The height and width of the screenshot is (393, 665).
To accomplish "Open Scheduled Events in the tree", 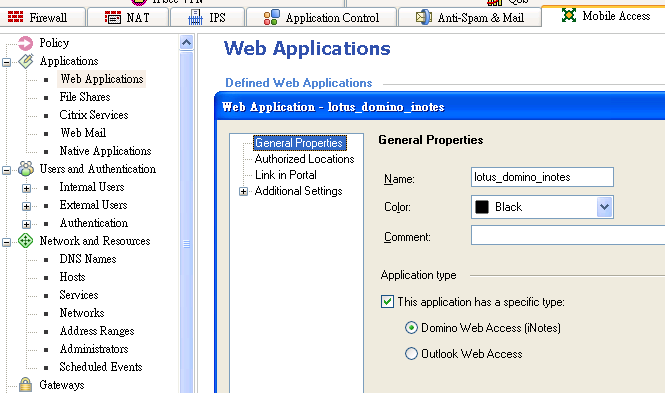I will click(x=101, y=367).
